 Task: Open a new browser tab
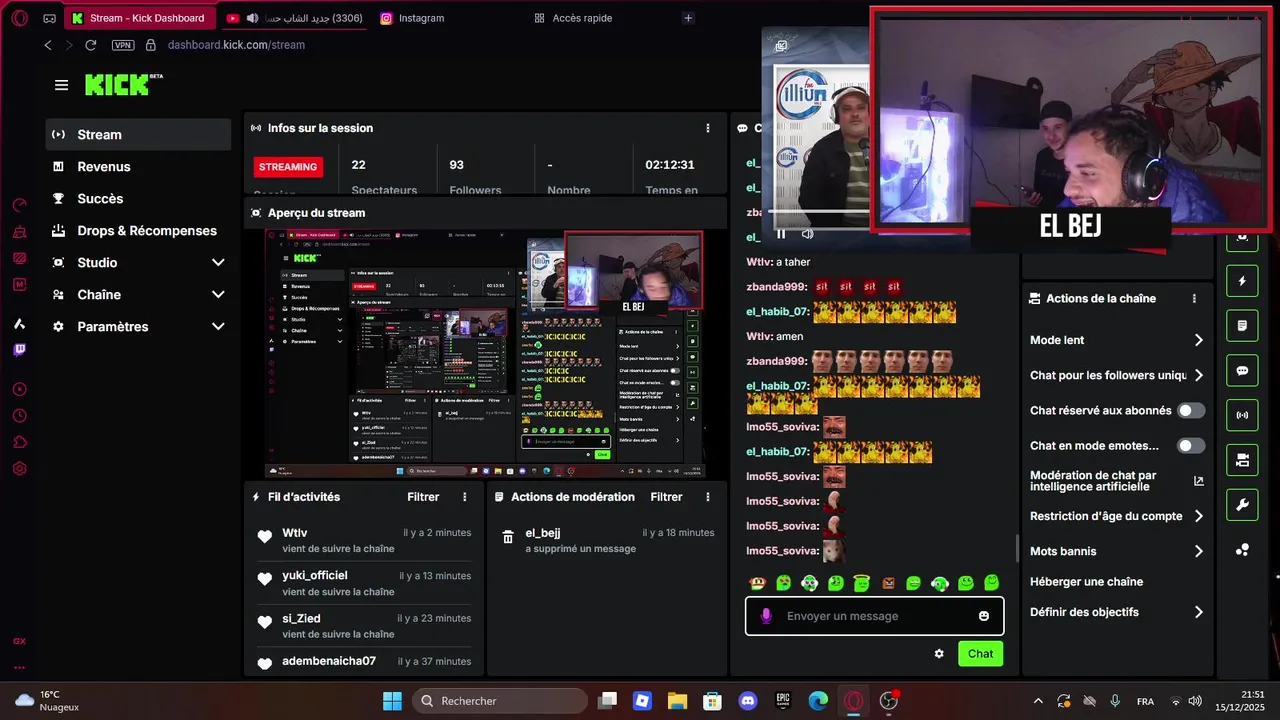point(687,18)
